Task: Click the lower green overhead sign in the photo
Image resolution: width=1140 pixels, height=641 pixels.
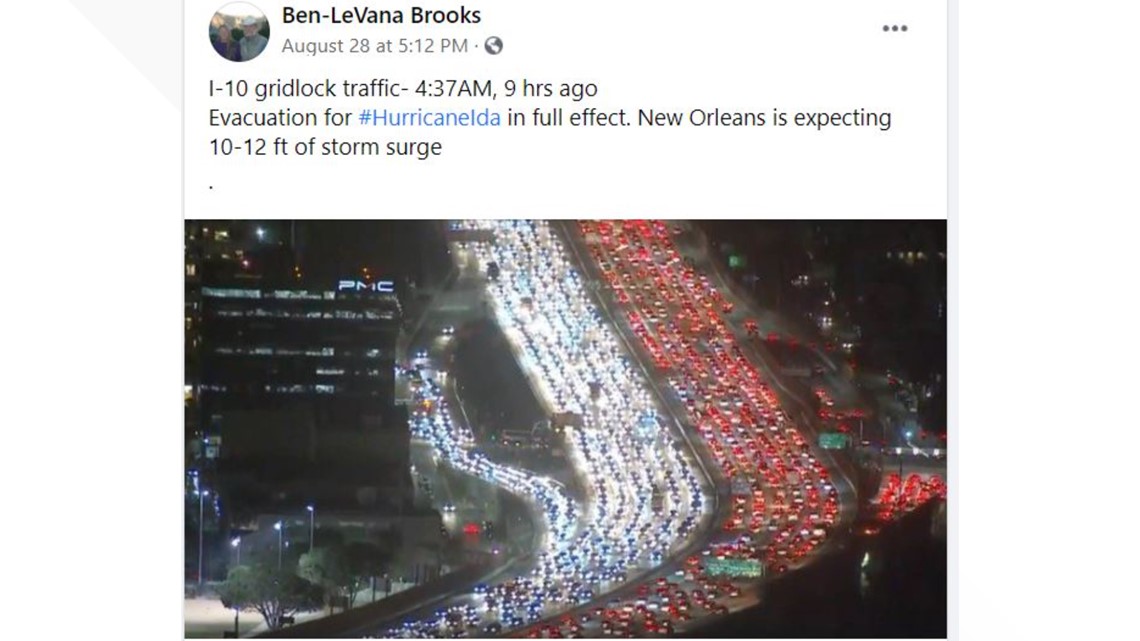Action: (732, 567)
